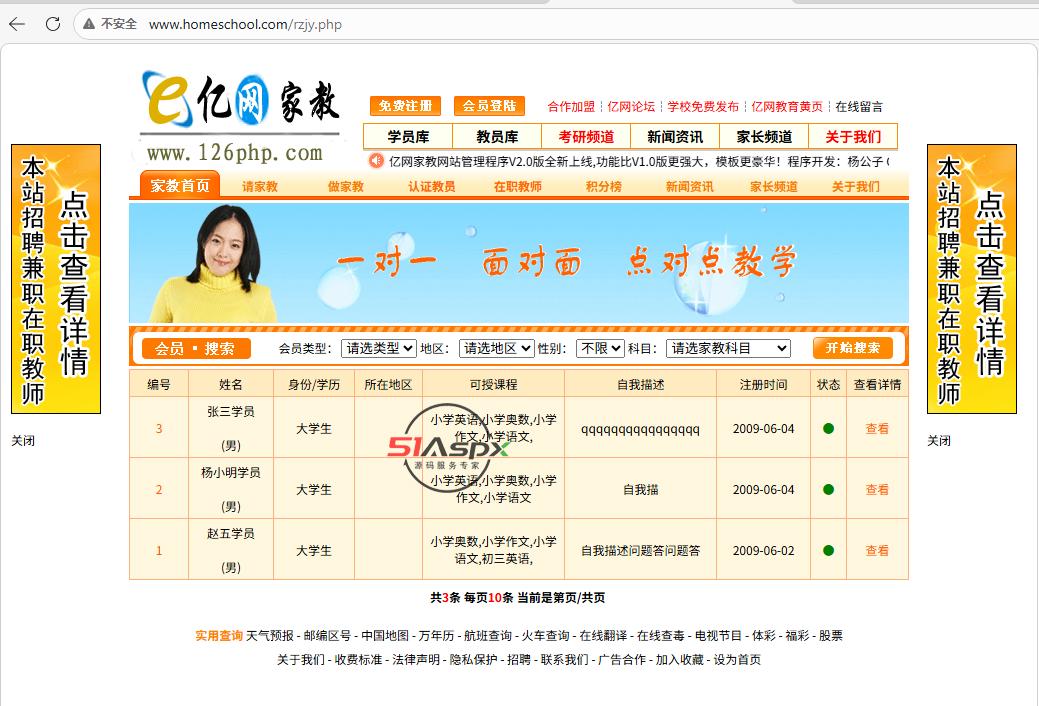Viewport: 1039px width, 706px height.
Task: Open the 考研频道 menu item
Action: [586, 137]
